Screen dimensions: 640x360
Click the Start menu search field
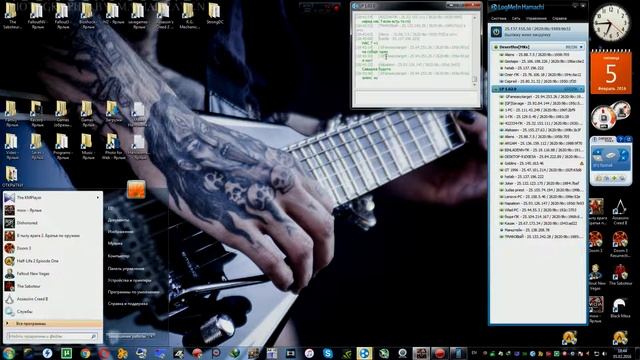pos(52,336)
